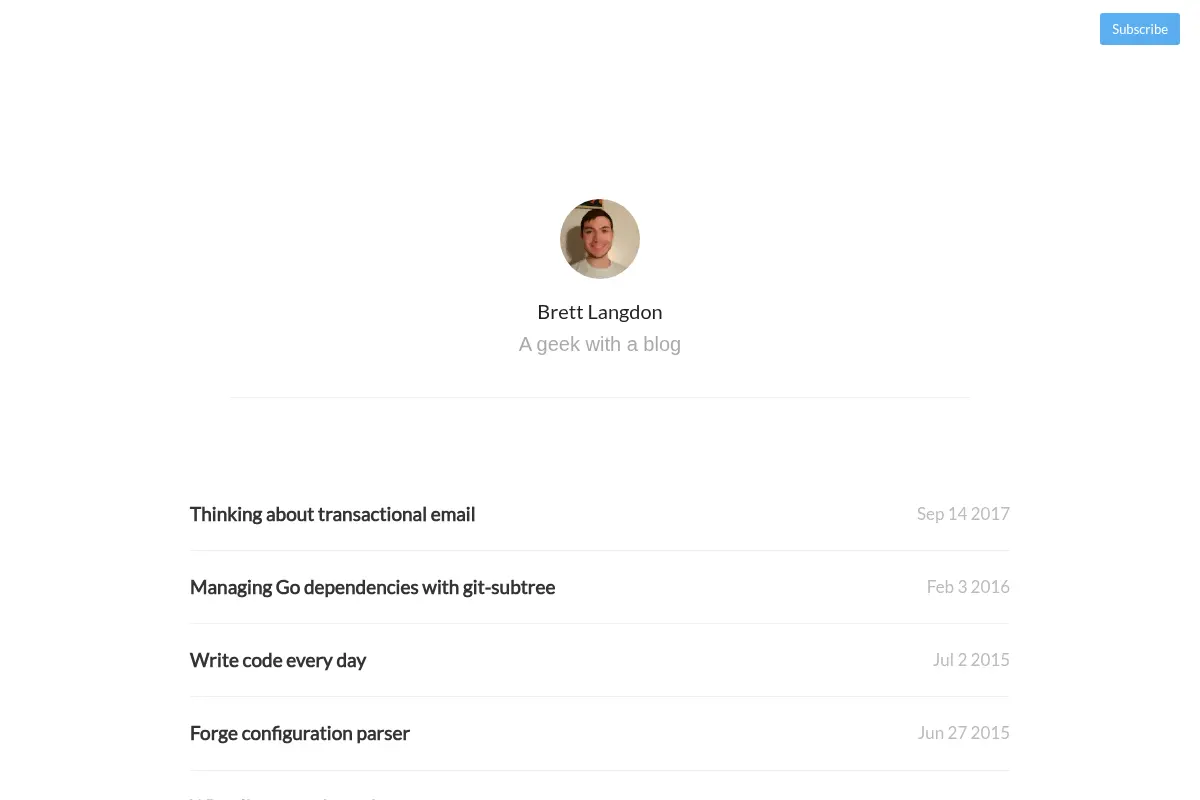Click the Jun 27 2015 date text
The height and width of the screenshot is (800, 1200).
[x=964, y=733]
